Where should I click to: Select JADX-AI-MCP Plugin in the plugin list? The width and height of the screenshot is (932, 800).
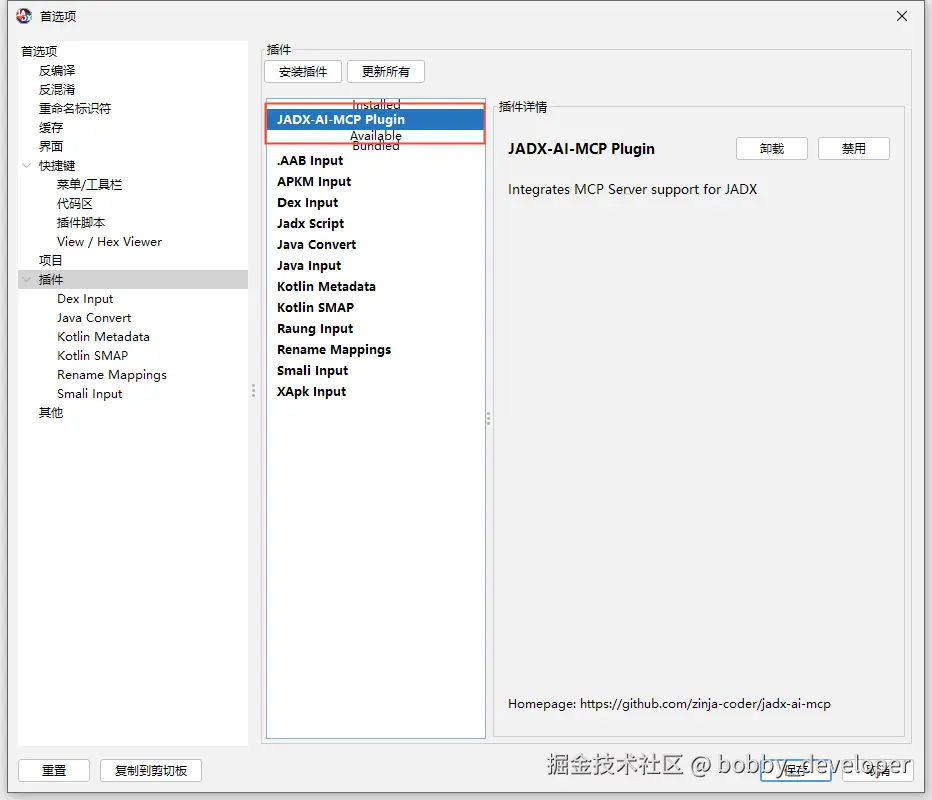point(376,119)
